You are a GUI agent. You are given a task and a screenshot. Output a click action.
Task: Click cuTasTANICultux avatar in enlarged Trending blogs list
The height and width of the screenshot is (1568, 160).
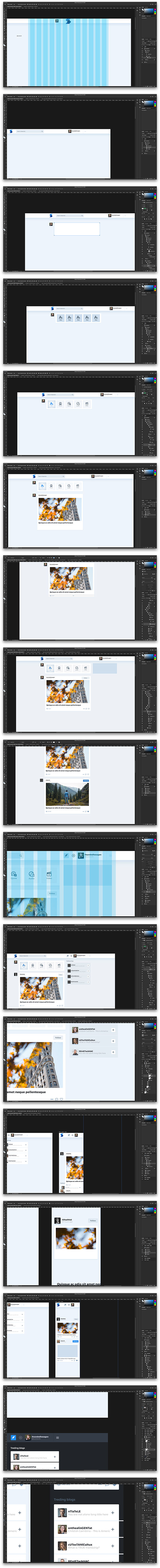[x=62, y=1546]
